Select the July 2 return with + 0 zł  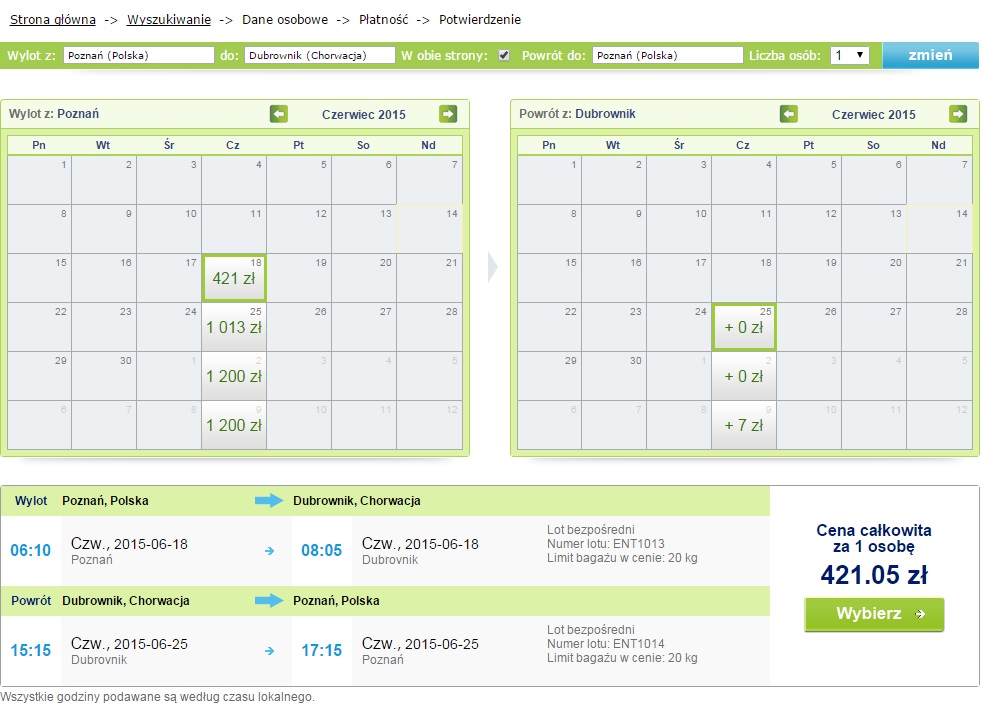click(744, 375)
